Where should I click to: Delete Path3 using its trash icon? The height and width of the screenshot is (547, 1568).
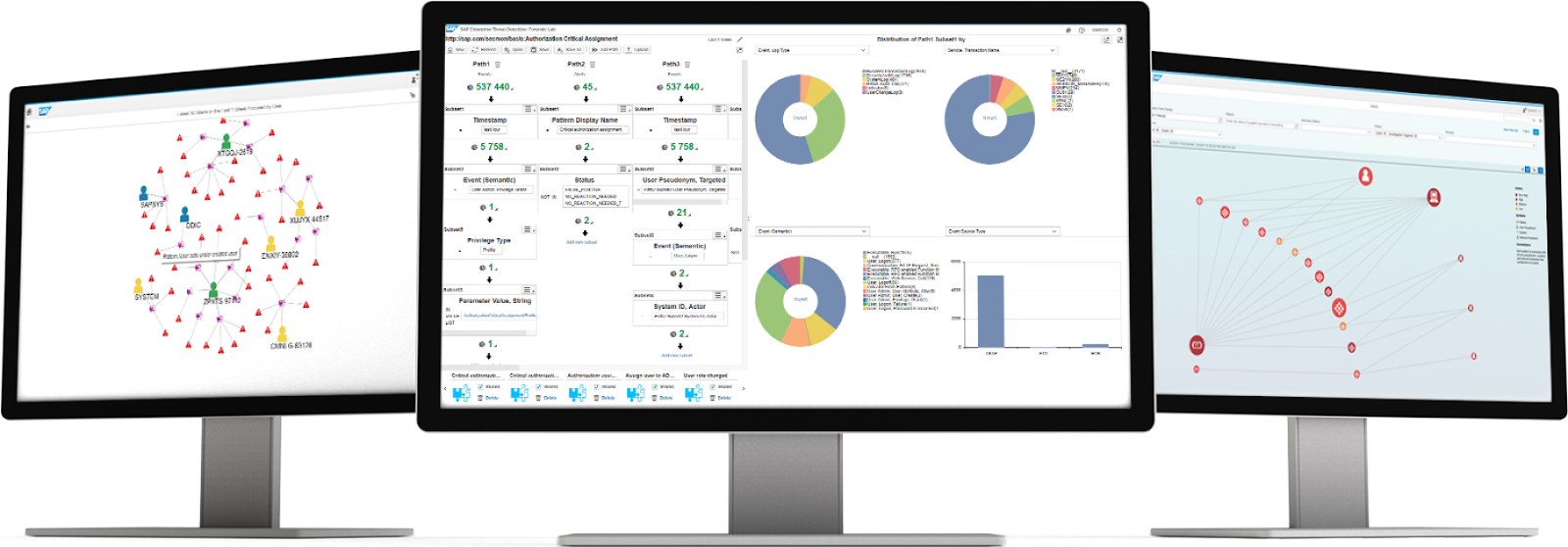(x=687, y=65)
